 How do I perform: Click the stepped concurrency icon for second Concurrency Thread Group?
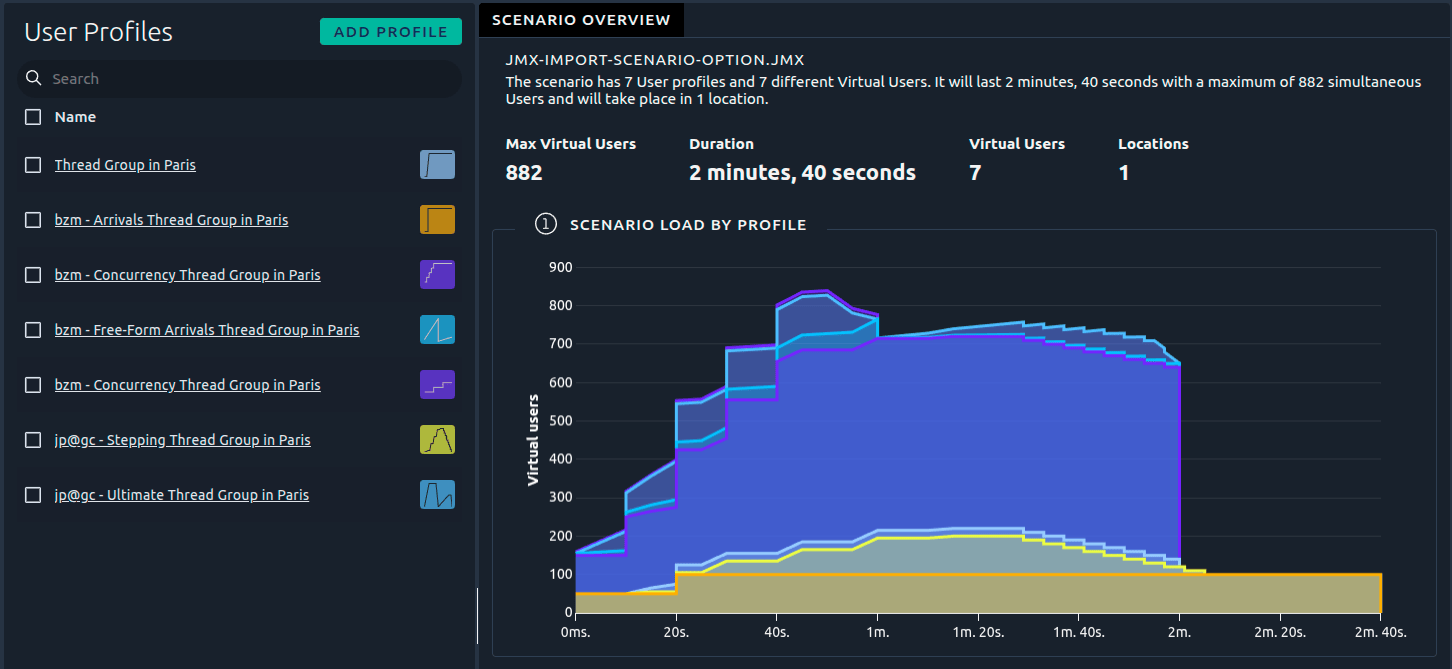click(x=437, y=384)
